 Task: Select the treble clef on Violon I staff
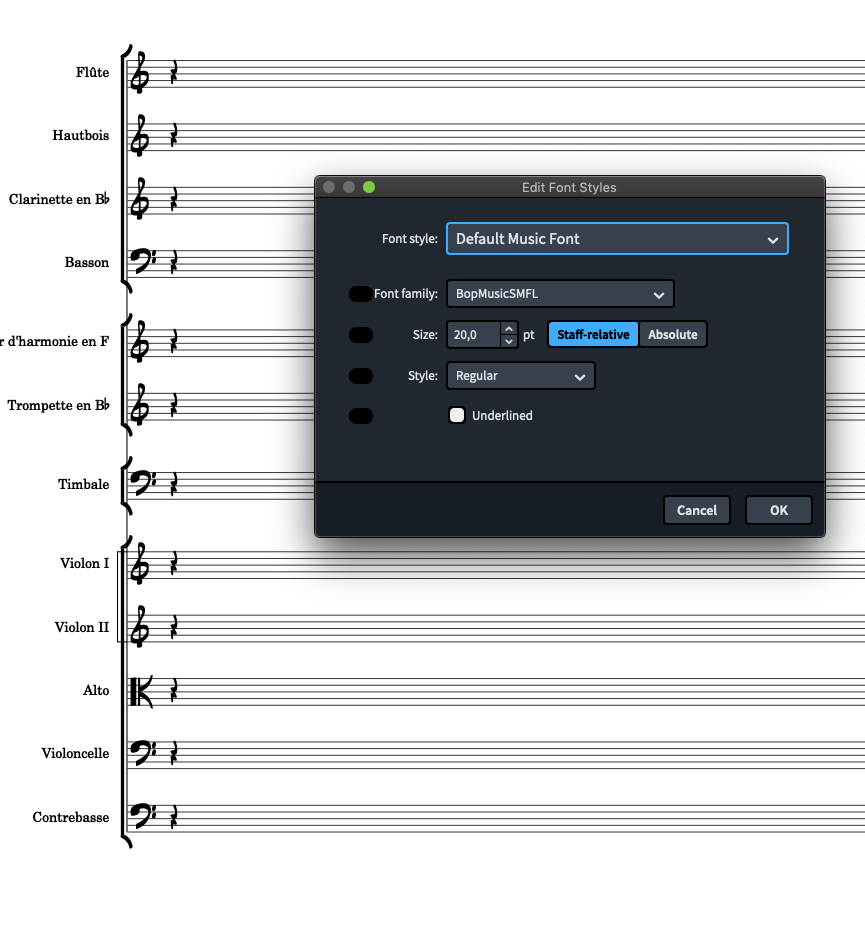point(139,564)
